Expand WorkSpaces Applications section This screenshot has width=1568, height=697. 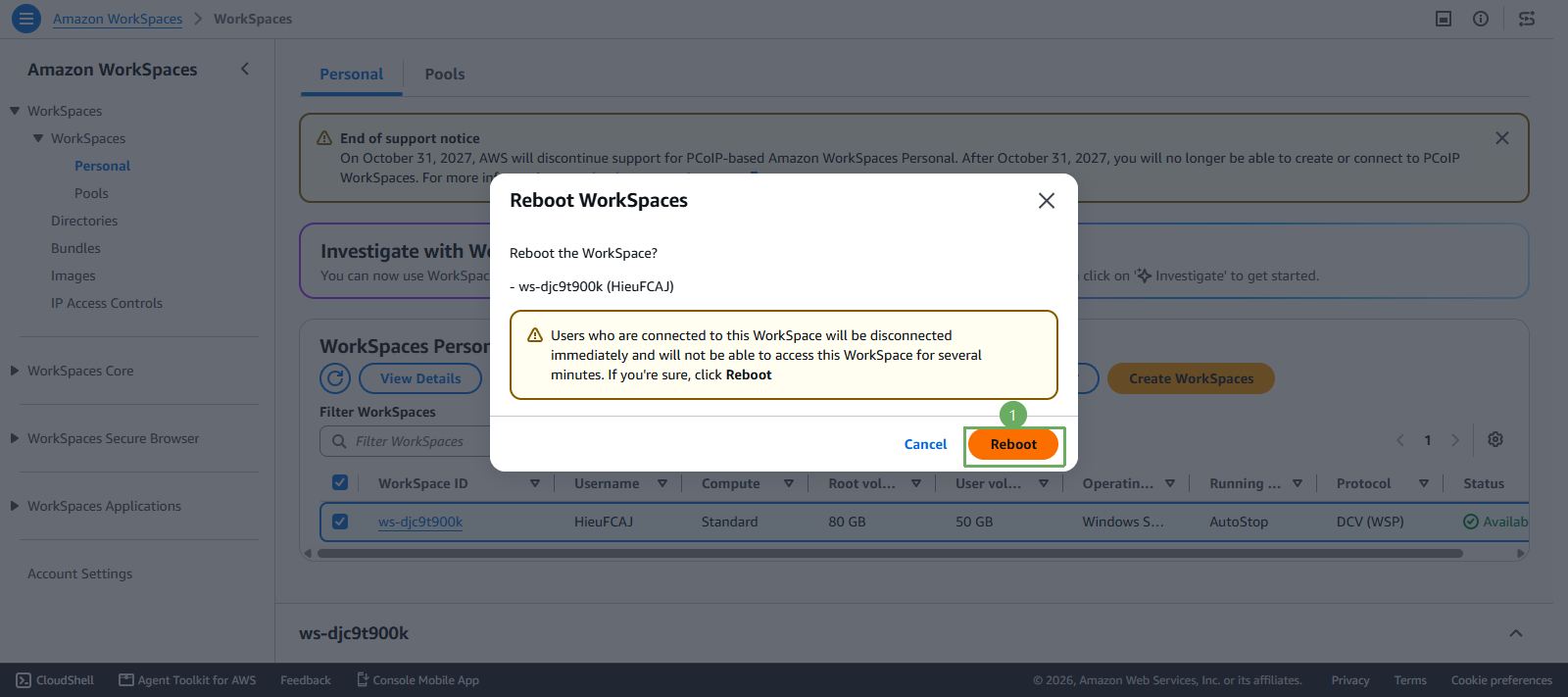(x=15, y=506)
